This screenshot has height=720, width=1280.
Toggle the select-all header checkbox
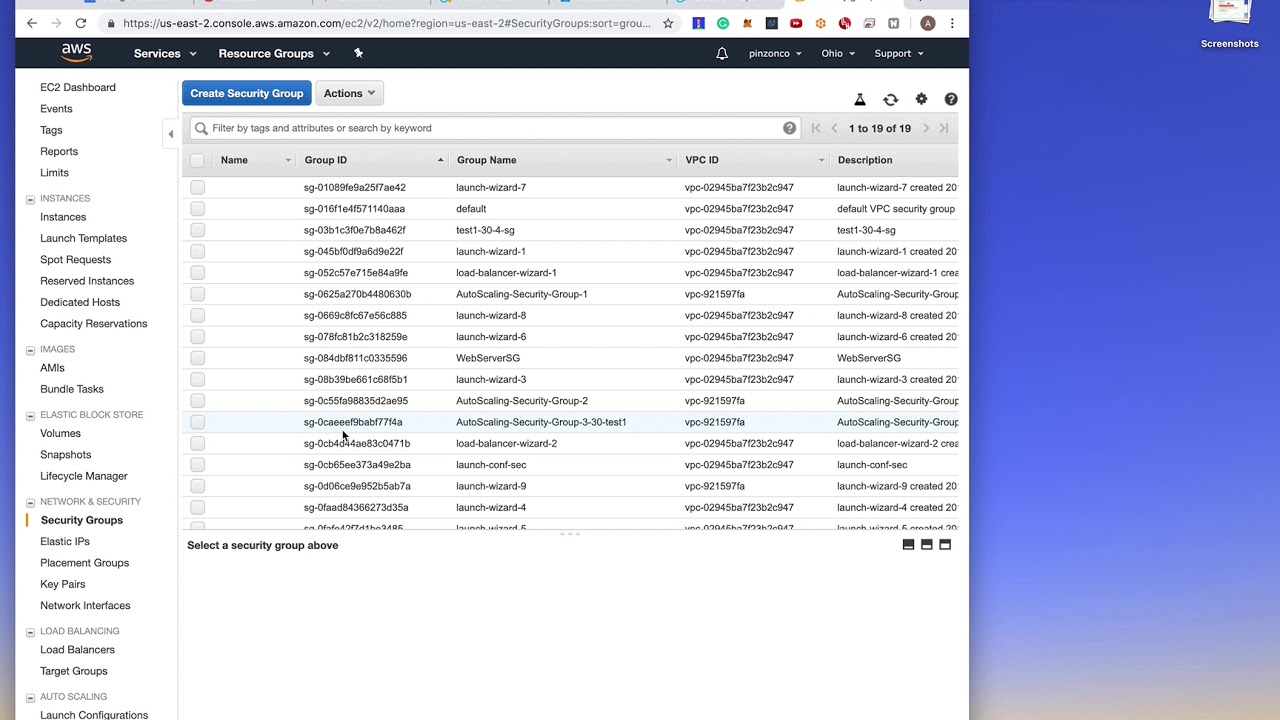(x=197, y=160)
